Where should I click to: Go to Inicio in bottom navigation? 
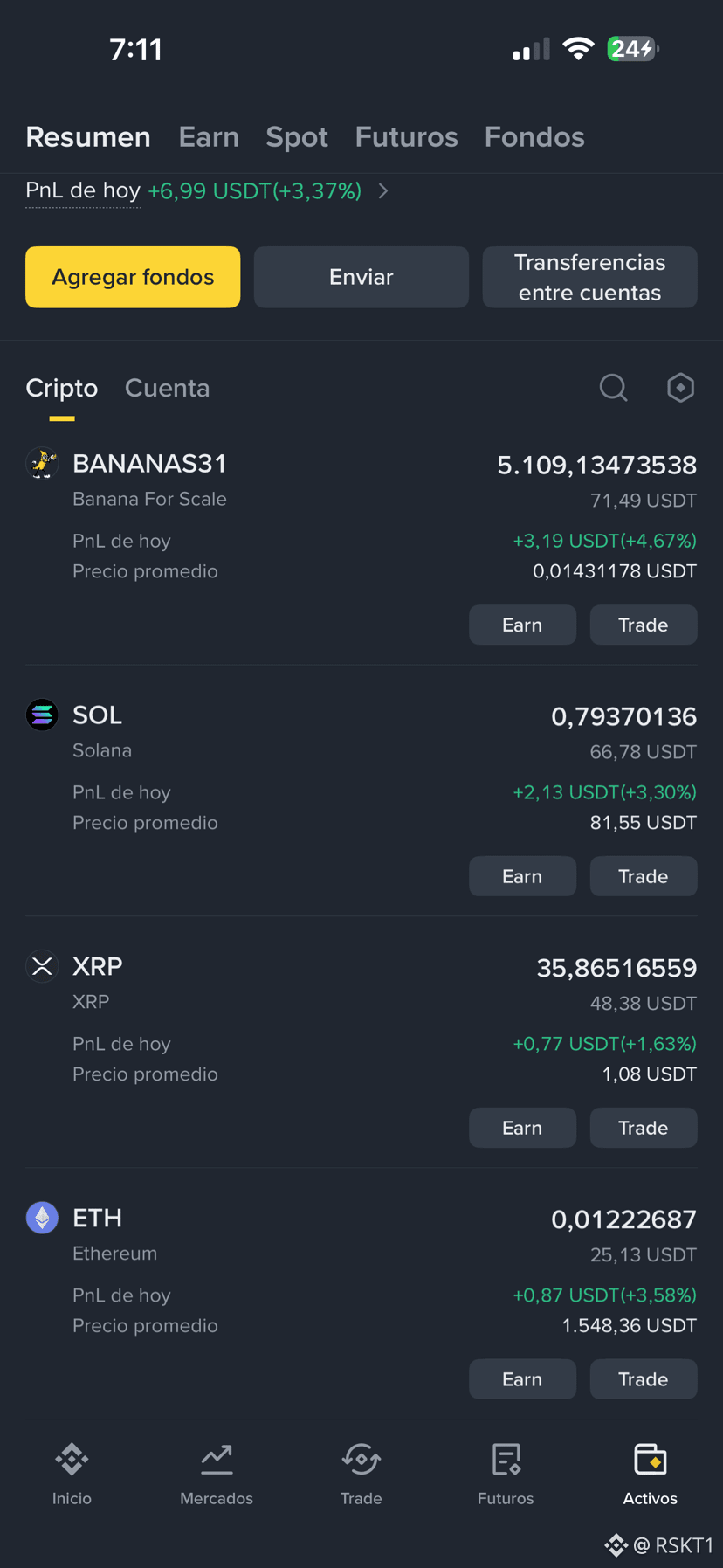72,1459
